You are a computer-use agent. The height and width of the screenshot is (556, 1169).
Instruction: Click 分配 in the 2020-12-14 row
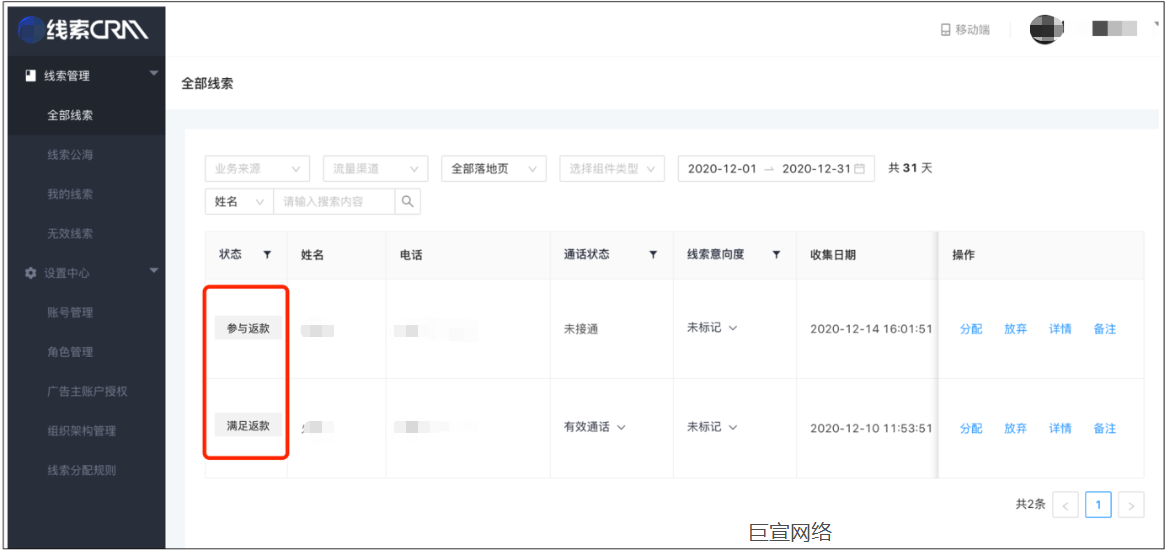click(x=971, y=329)
